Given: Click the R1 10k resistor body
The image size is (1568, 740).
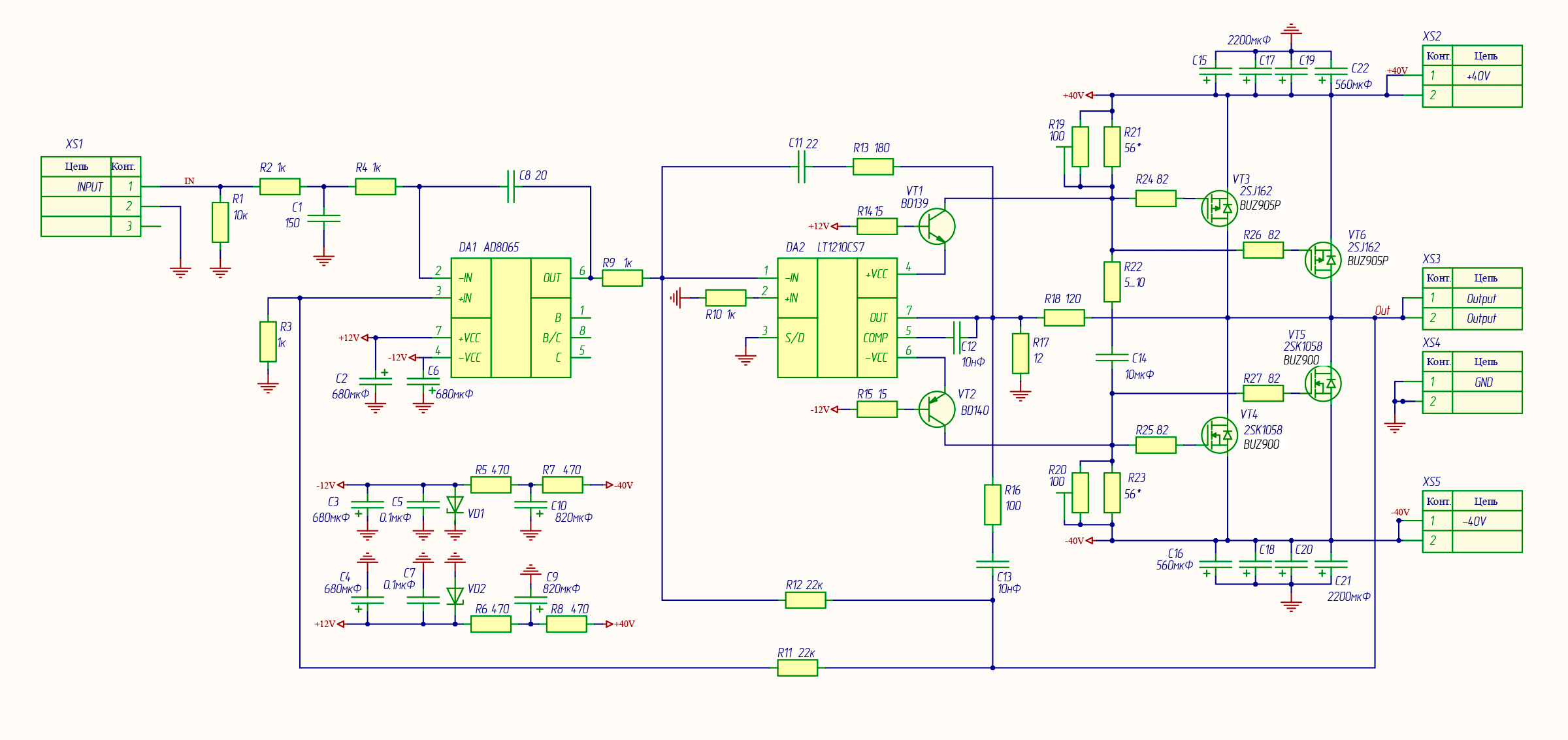Looking at the screenshot, I should tap(220, 222).
